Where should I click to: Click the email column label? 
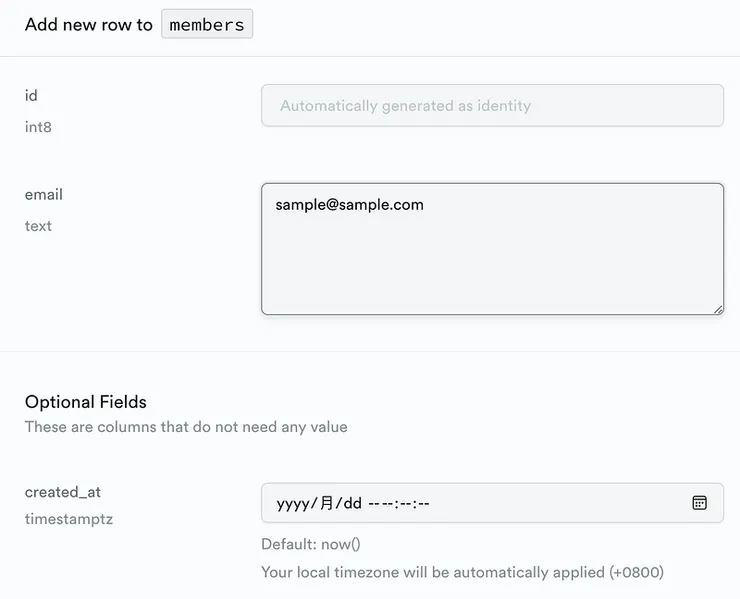44,195
